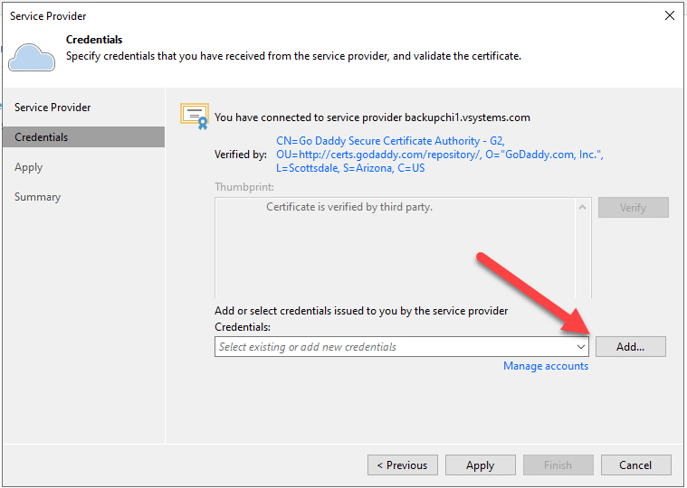Click the Verify certificate button
Image resolution: width=687 pixels, height=488 pixels.
(x=633, y=208)
